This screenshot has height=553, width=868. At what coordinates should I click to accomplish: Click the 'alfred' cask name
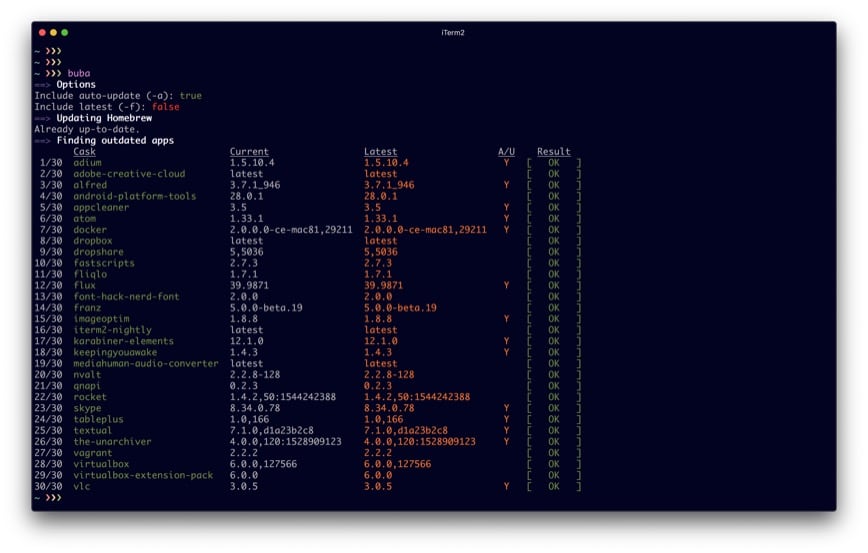point(90,185)
